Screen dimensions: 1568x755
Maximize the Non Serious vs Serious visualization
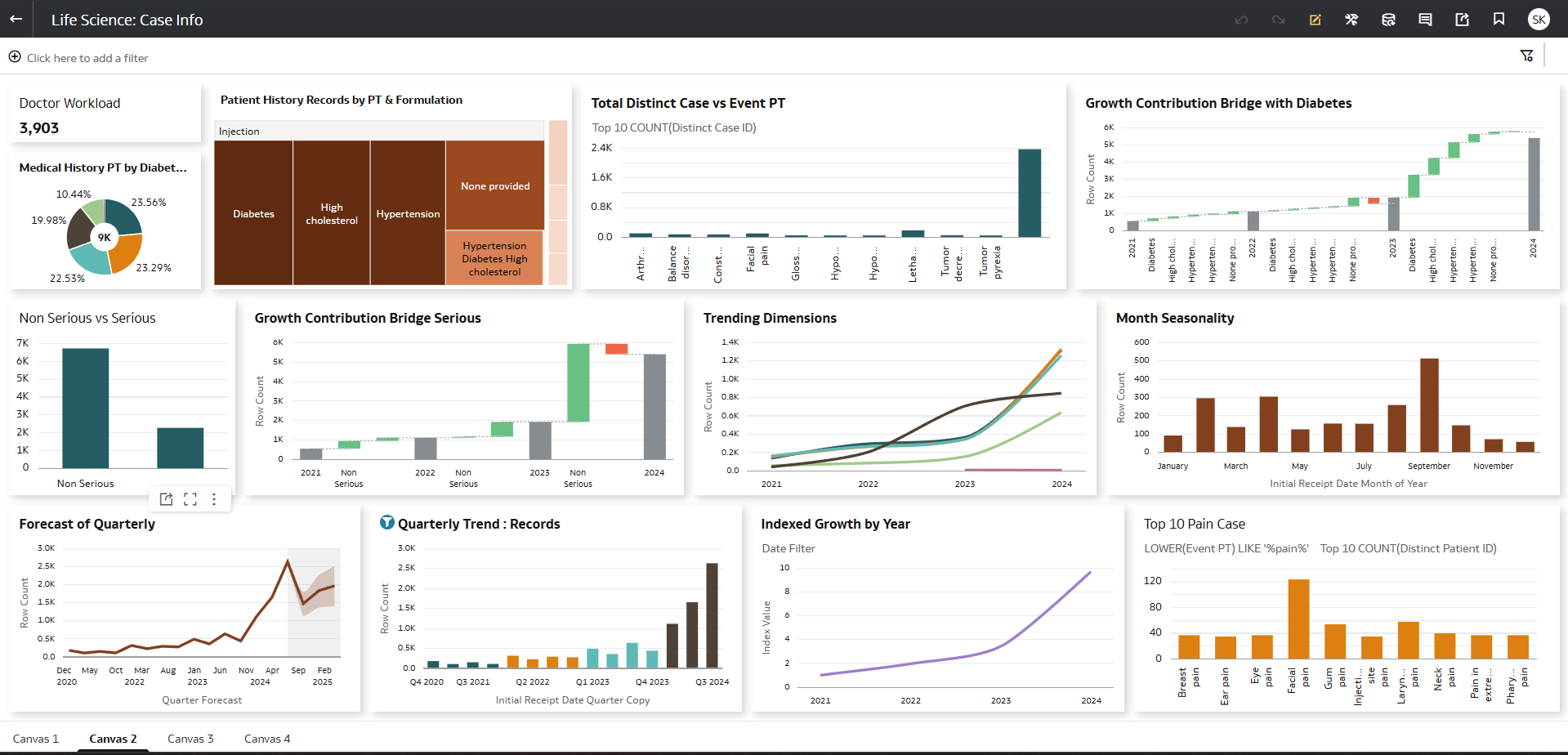pos(190,499)
